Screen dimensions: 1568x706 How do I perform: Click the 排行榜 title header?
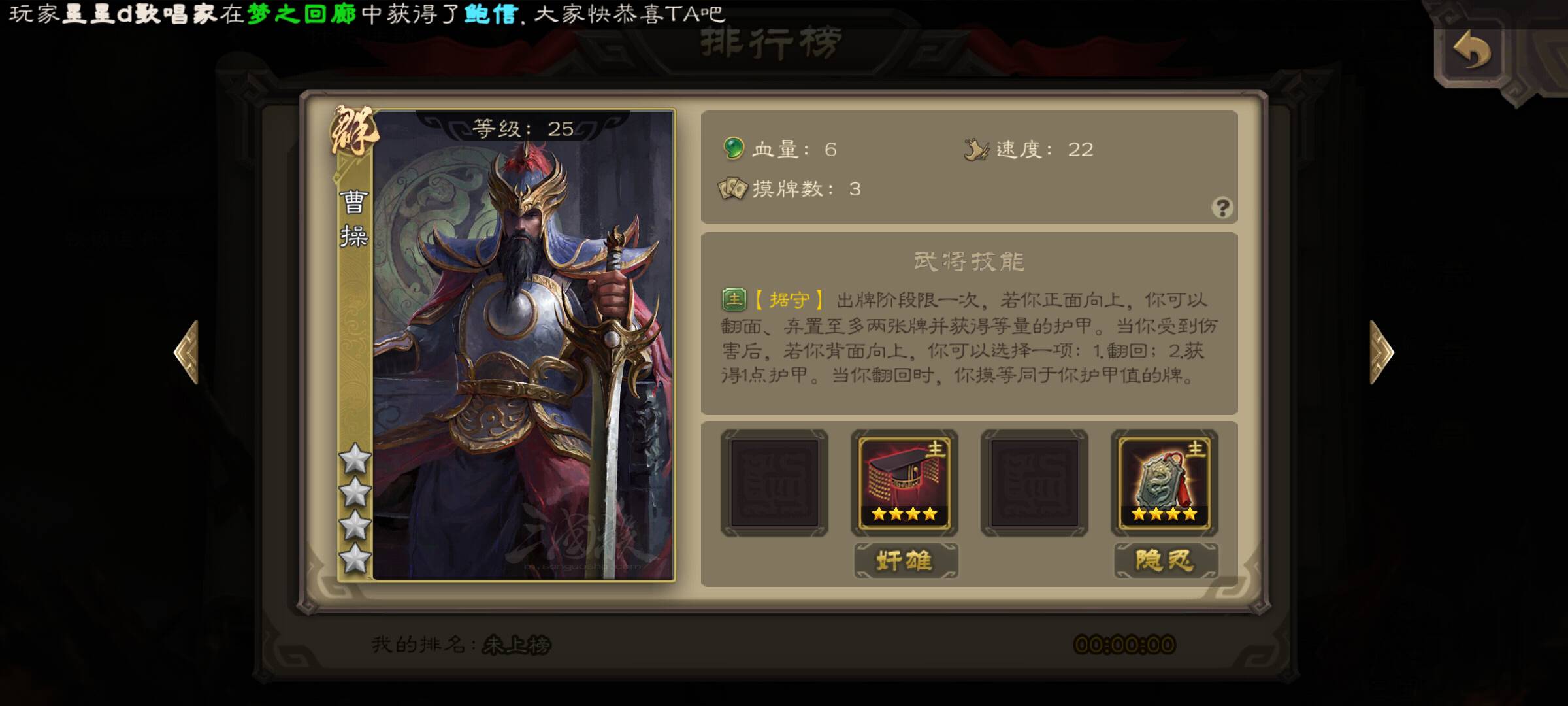(x=771, y=44)
